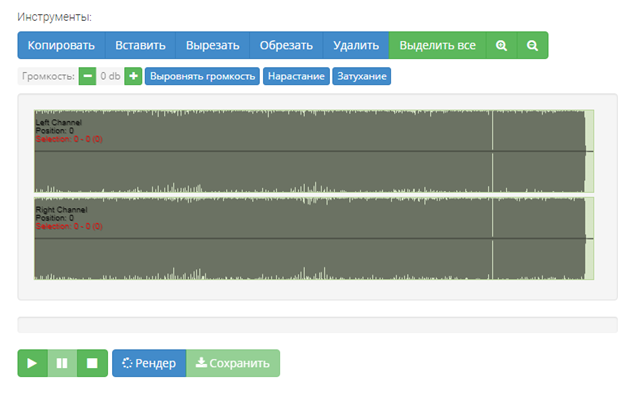
Task: Decrease volume with the minus button
Action: 87,76
